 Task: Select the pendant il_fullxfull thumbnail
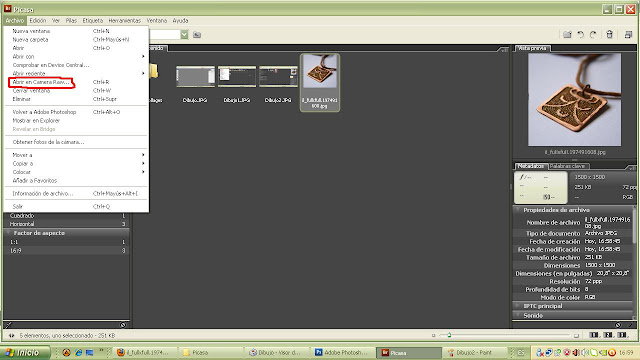320,82
